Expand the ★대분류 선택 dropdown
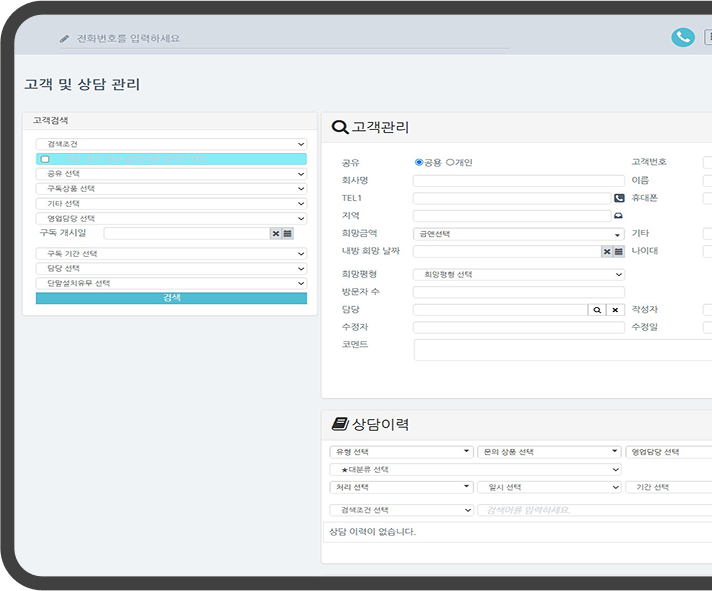Image resolution: width=712 pixels, height=591 pixels. [475, 469]
